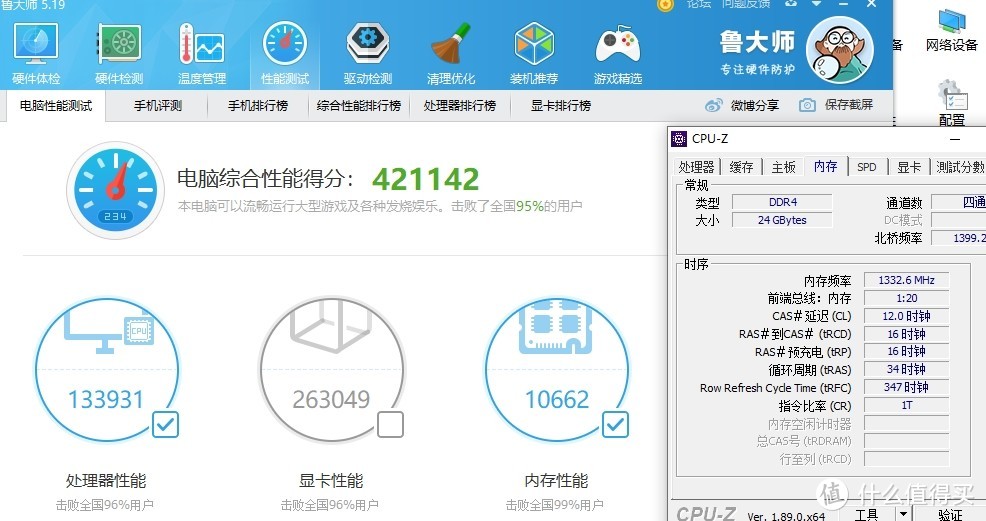Click the memory score 10662 circle
Image resolution: width=986 pixels, height=521 pixels.
[x=557, y=370]
